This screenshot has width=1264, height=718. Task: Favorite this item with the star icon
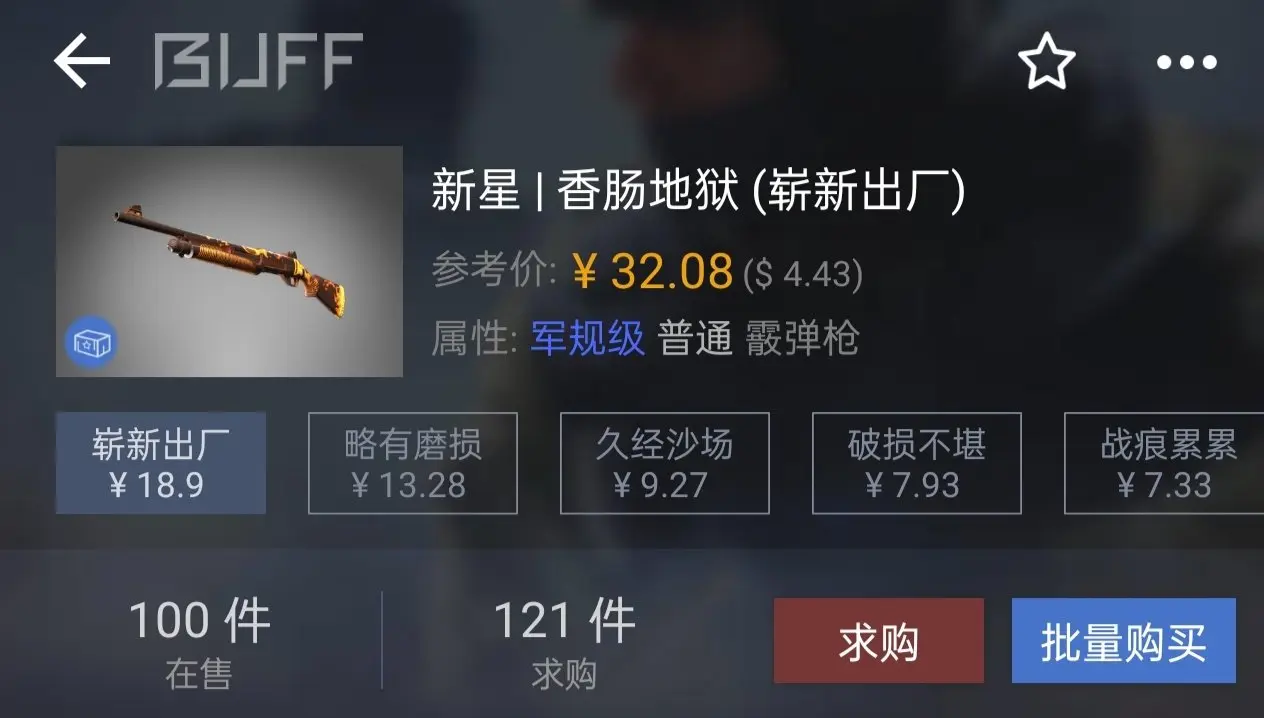click(1046, 61)
